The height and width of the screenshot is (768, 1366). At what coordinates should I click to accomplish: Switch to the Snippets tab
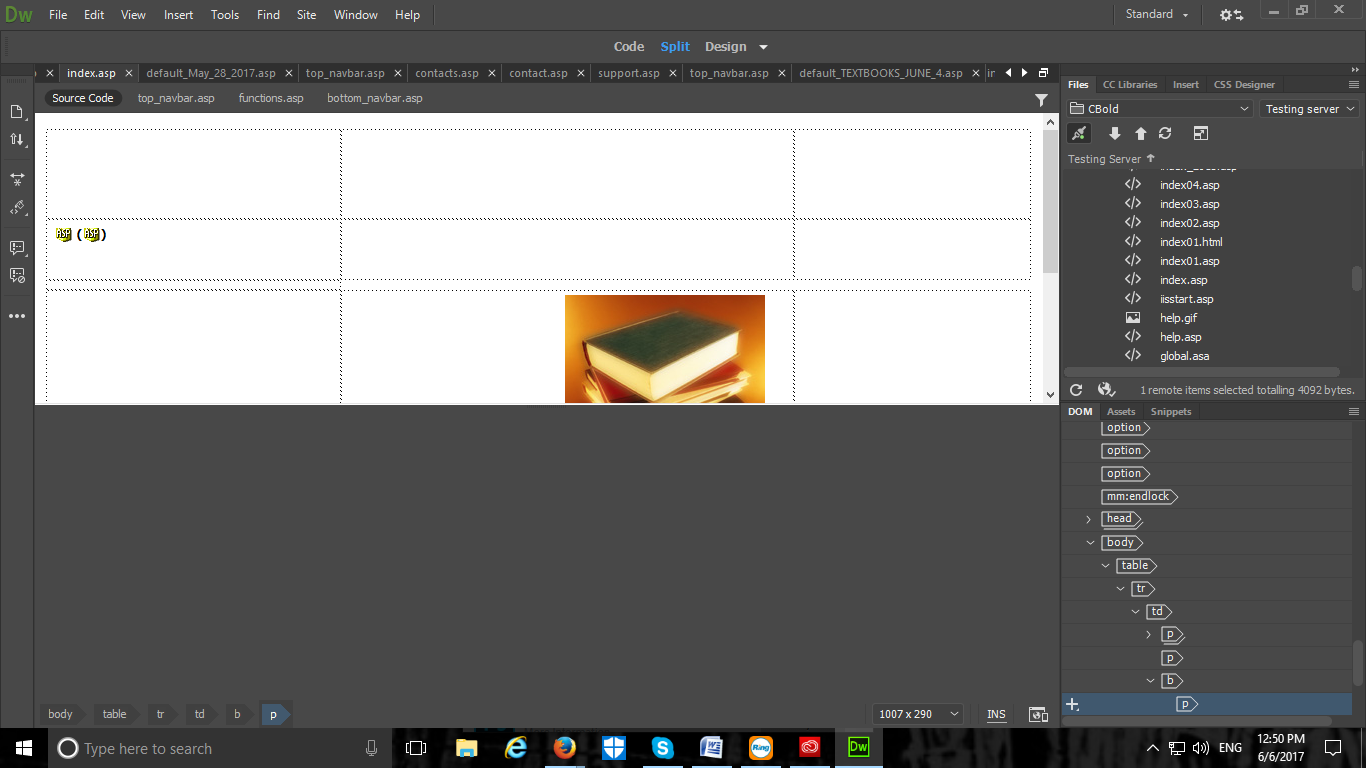(x=1171, y=412)
